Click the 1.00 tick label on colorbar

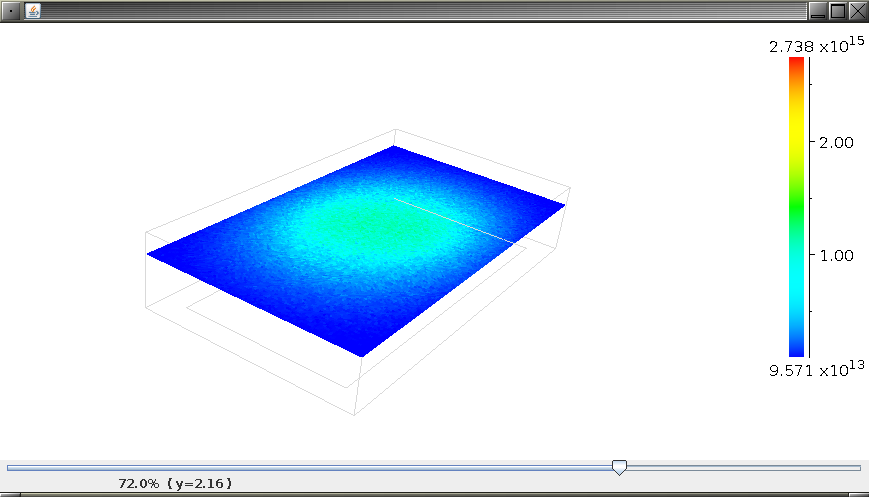[x=835, y=256]
